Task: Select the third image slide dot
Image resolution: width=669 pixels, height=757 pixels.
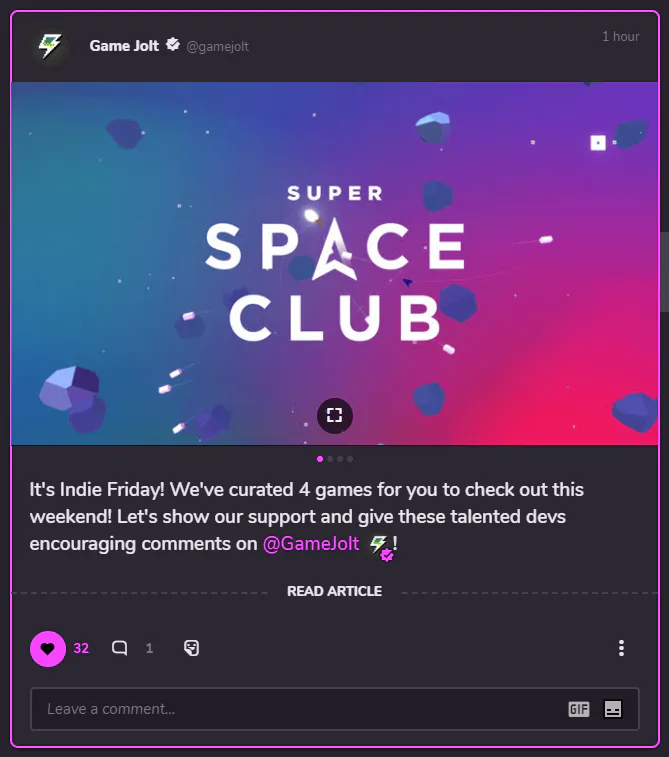Action: [x=340, y=459]
